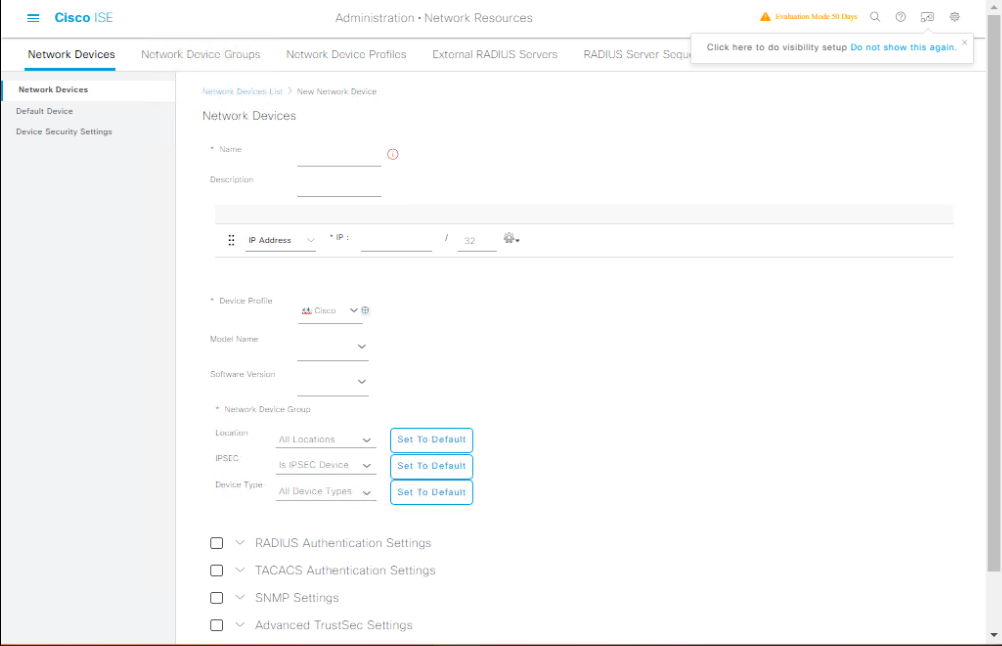The width and height of the screenshot is (1002, 646).
Task: Open the All Locations dropdown
Action: tap(325, 440)
